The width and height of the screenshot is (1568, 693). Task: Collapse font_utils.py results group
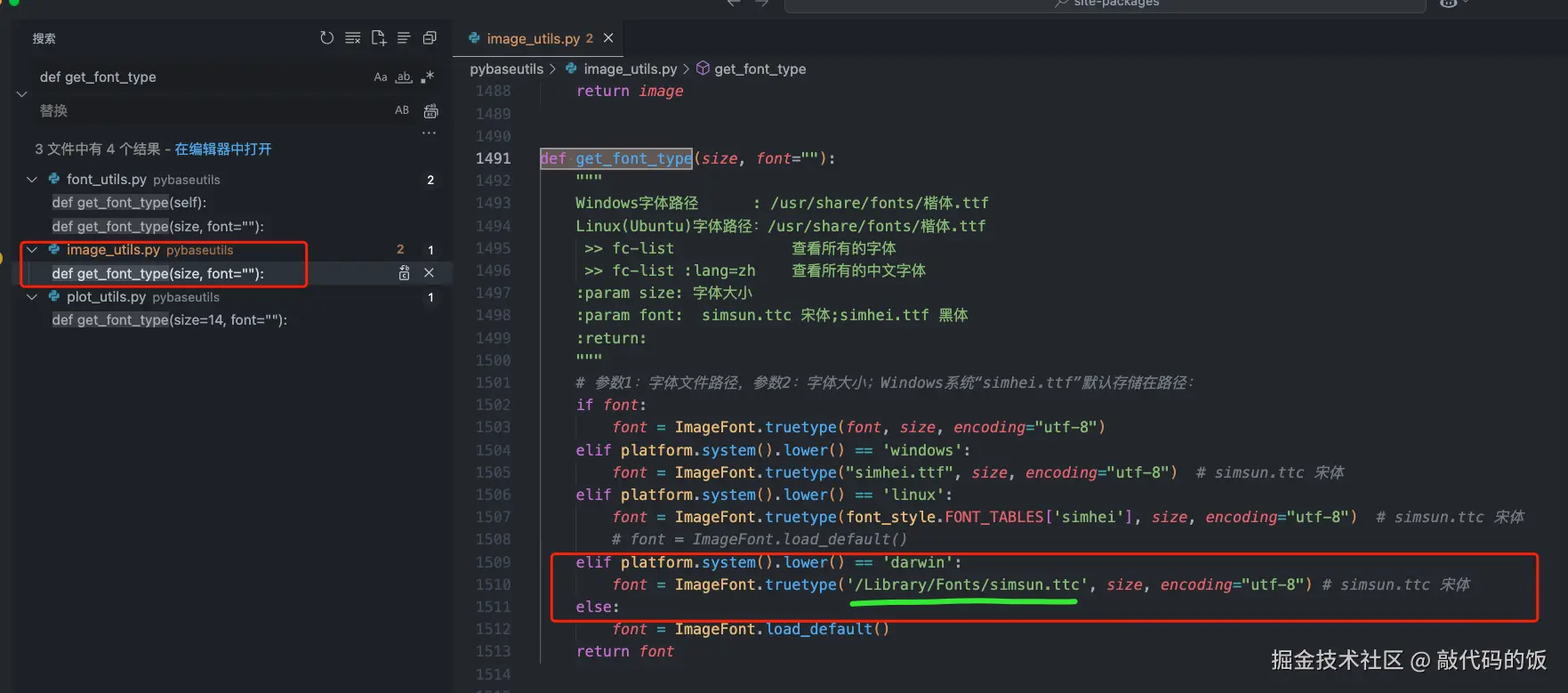(32, 180)
